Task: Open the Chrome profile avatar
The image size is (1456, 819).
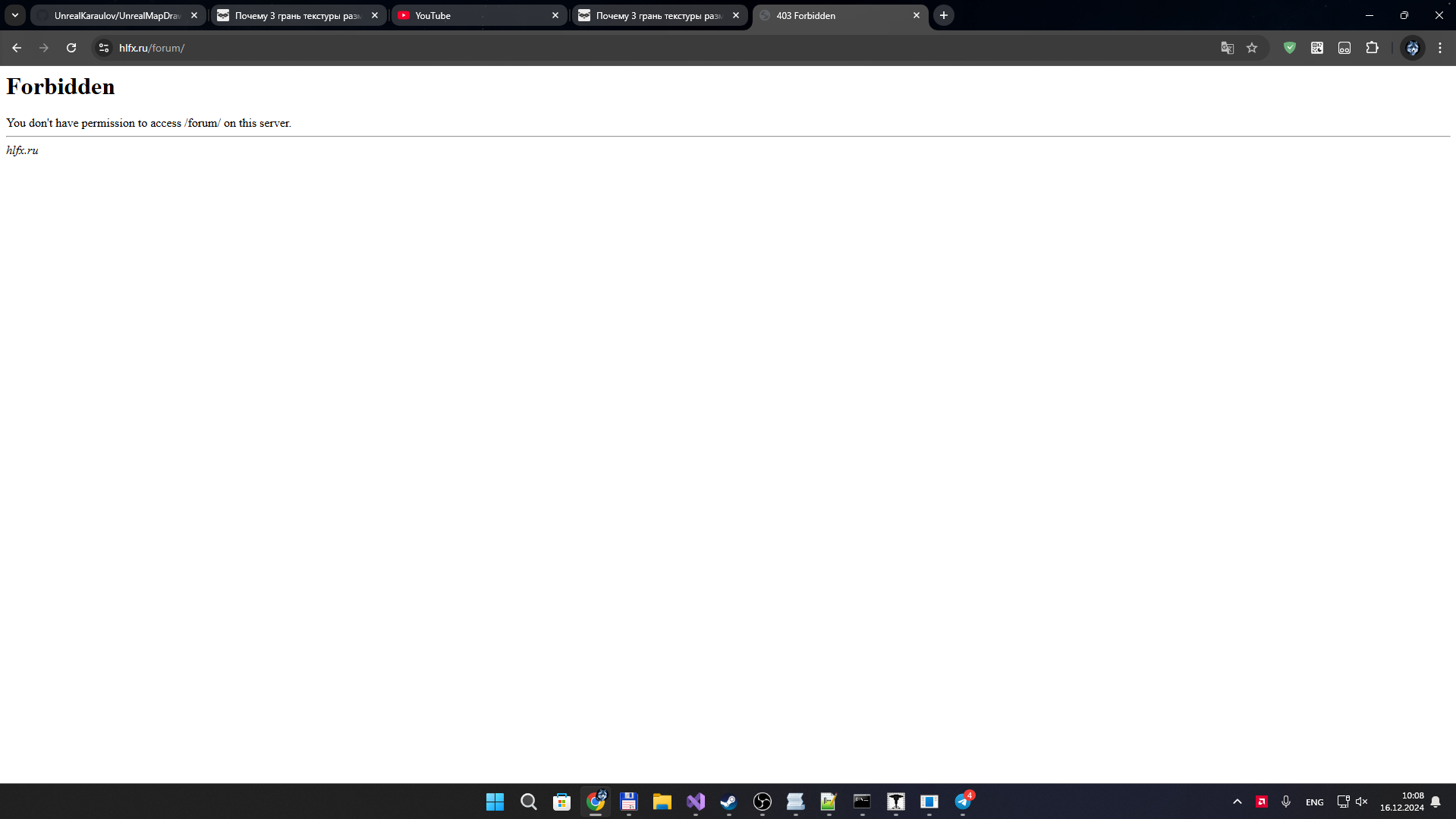Action: [1412, 48]
